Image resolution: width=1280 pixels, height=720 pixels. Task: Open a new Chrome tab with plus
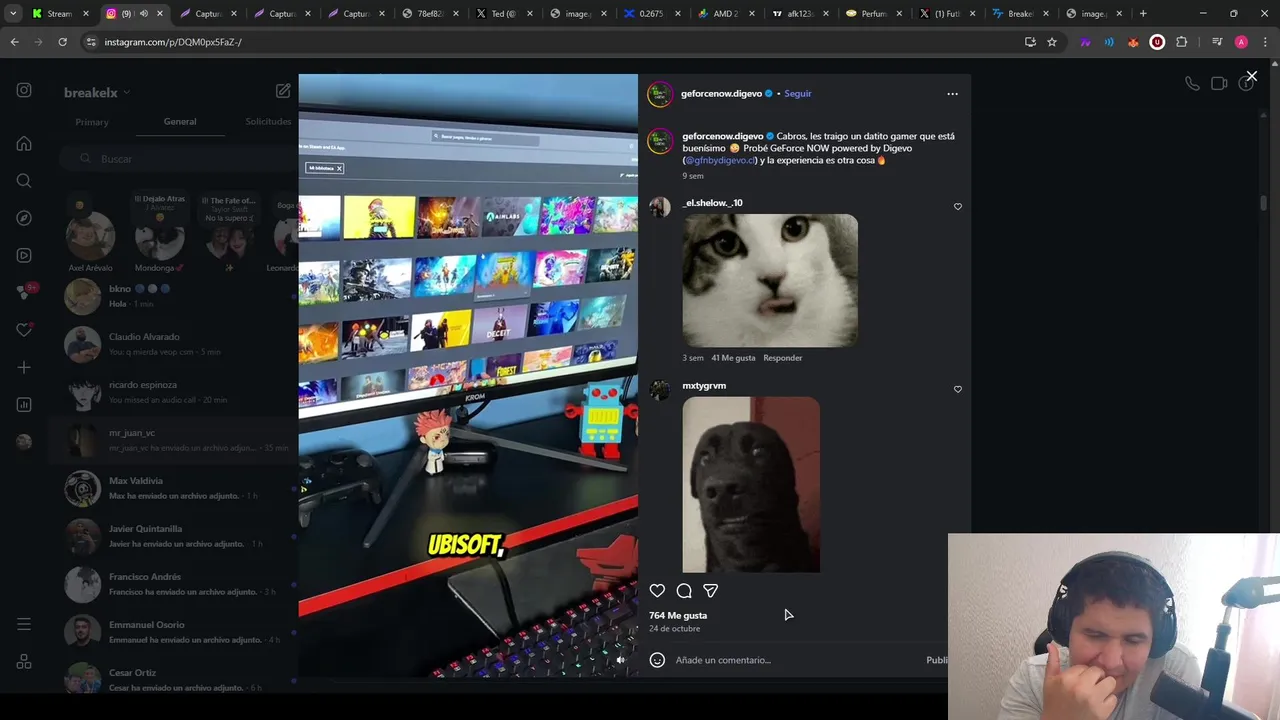point(1143,14)
